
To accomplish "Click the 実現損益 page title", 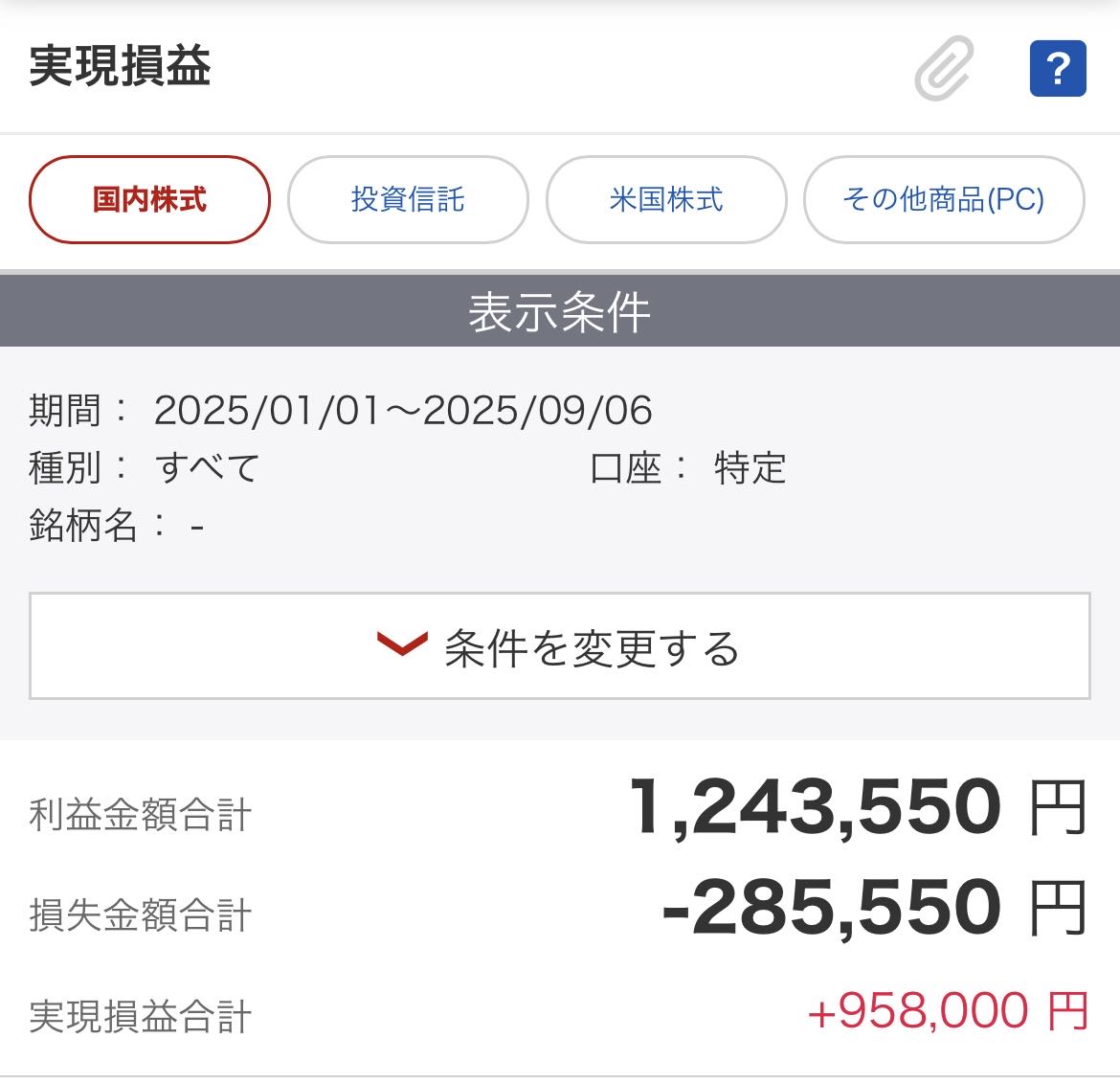I will pos(120,66).
